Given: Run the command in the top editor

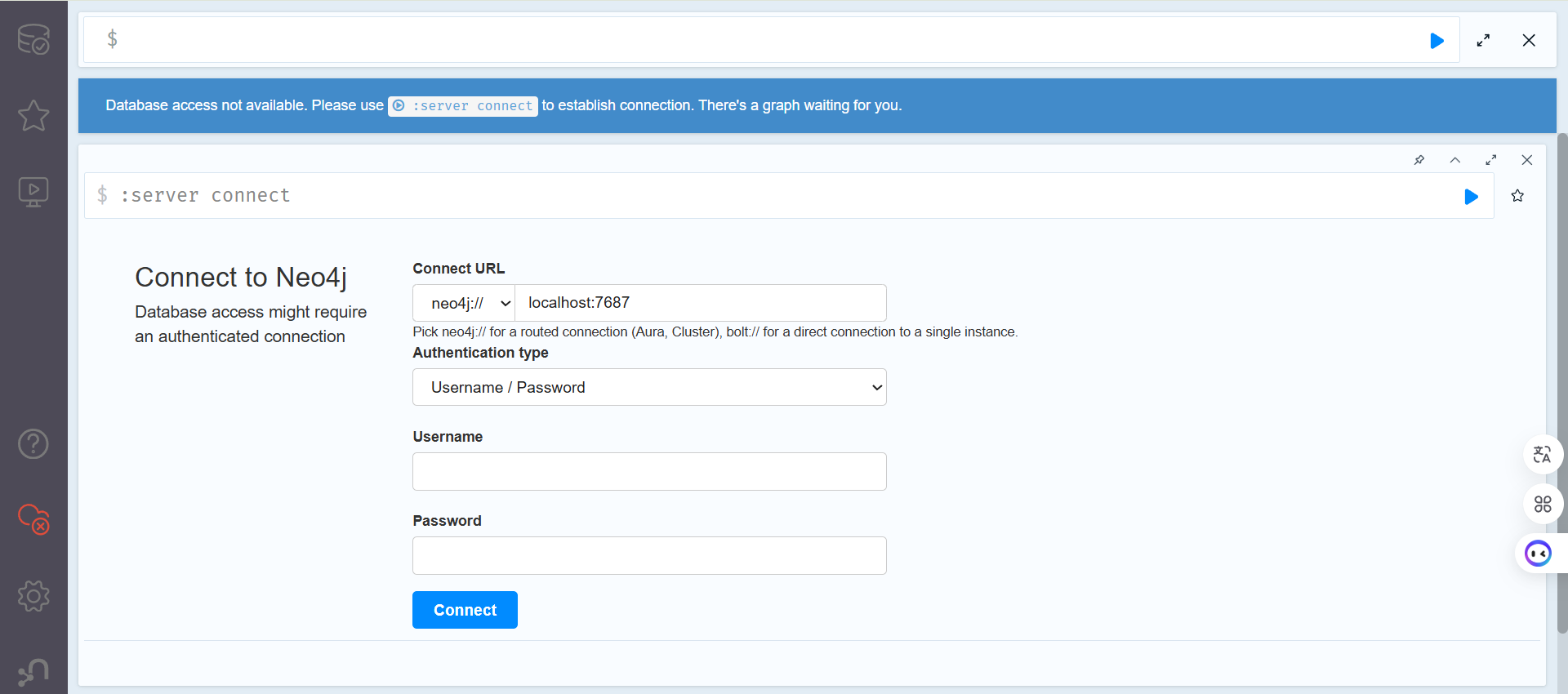Looking at the screenshot, I should pos(1437,41).
